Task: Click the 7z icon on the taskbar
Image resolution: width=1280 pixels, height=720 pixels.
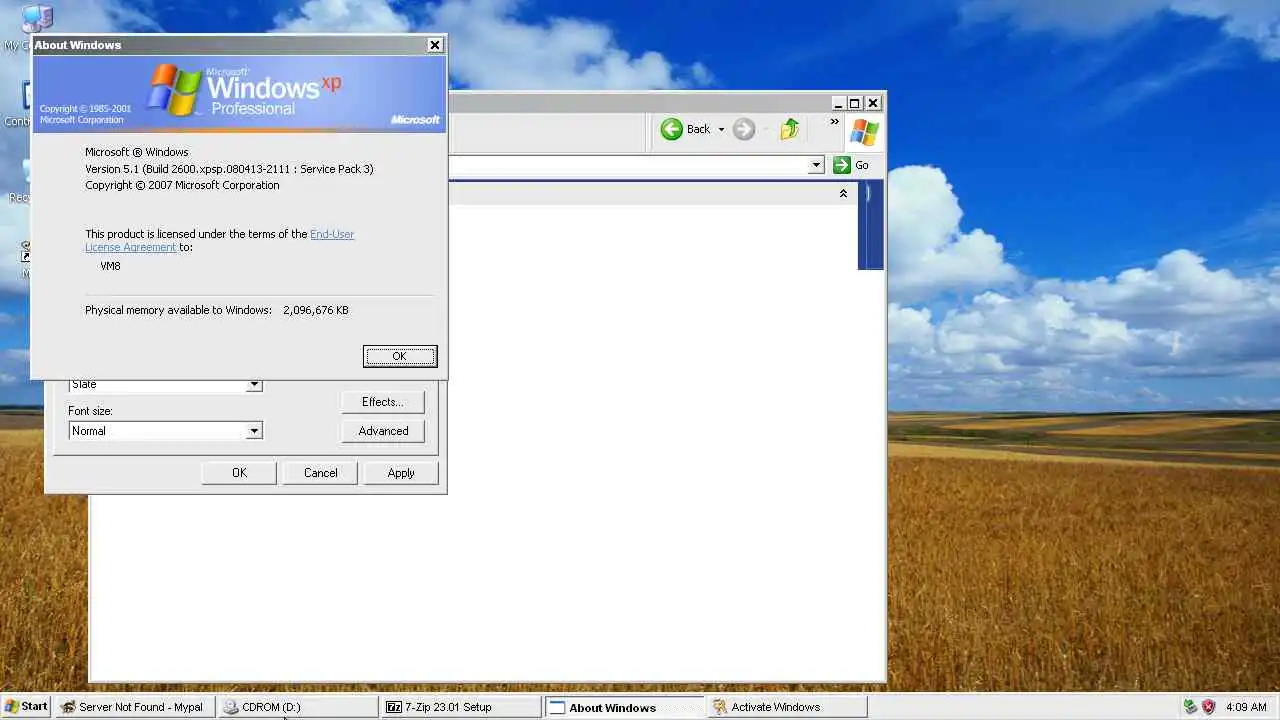Action: tap(394, 707)
